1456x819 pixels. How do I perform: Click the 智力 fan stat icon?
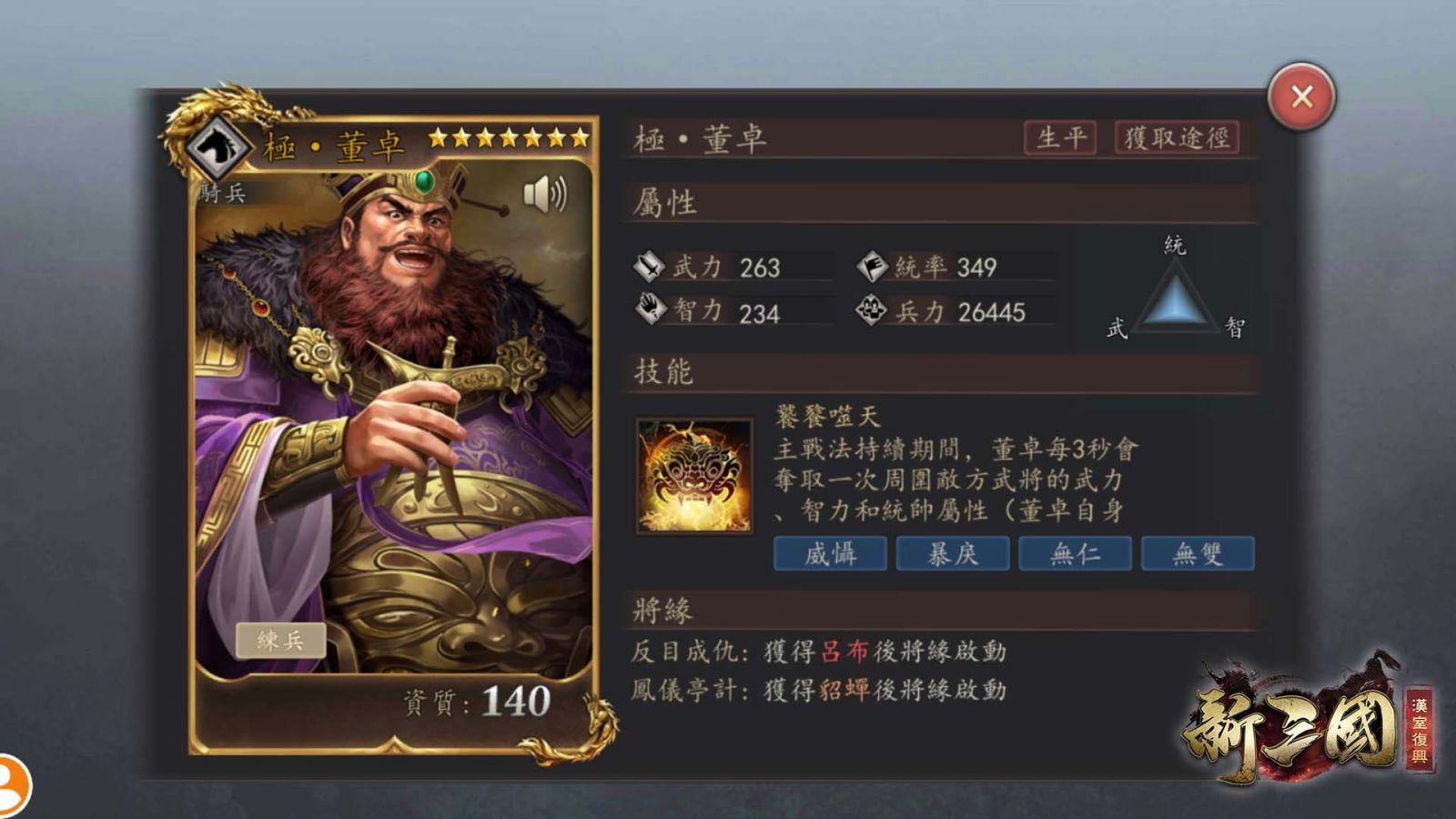coord(650,310)
